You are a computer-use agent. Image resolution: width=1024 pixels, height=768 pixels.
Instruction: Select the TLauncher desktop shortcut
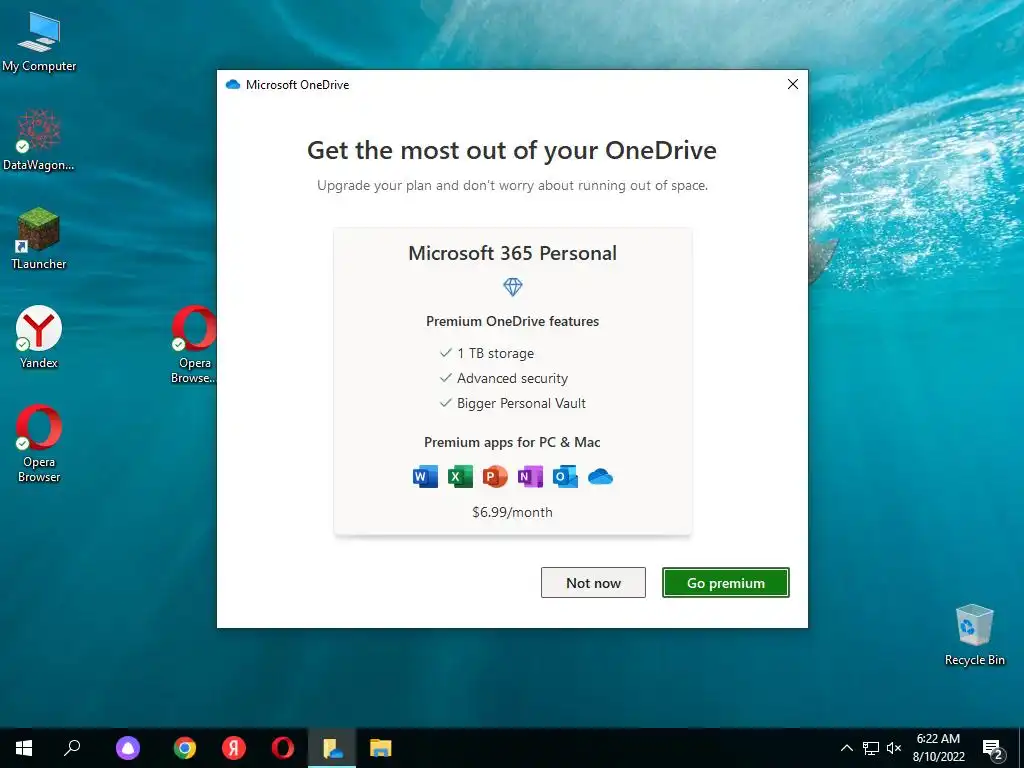click(x=39, y=238)
